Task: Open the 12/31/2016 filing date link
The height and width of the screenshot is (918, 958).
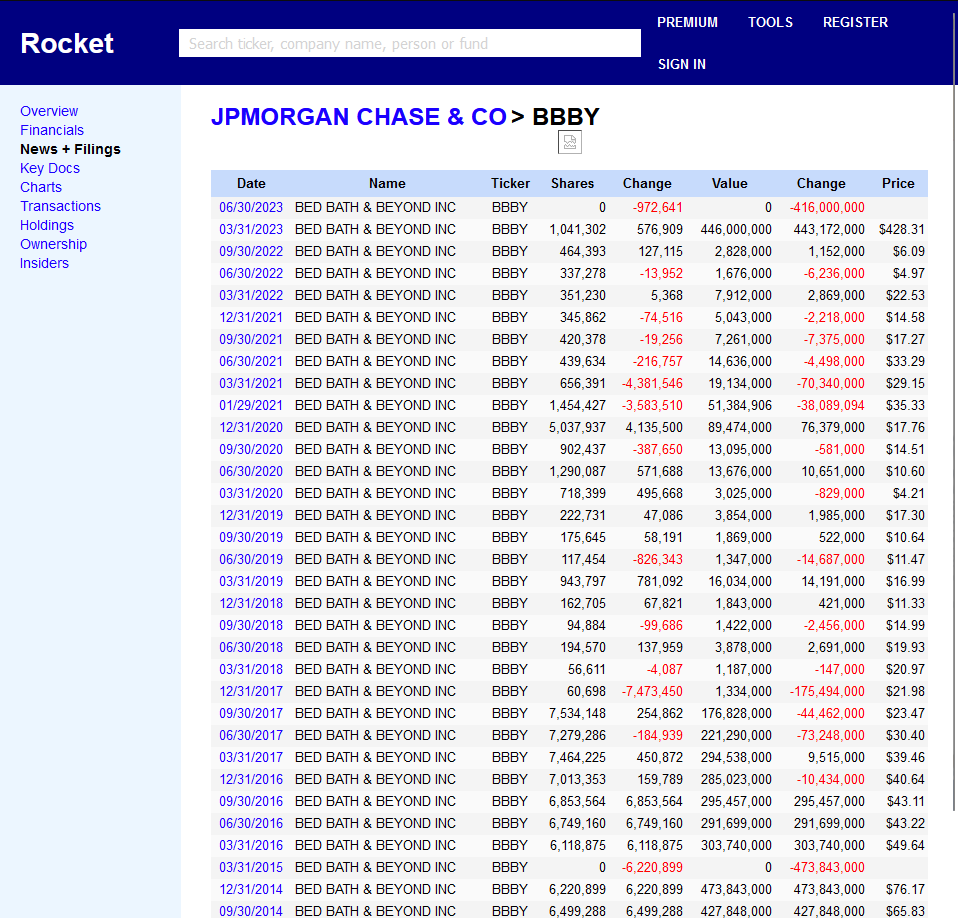Action: click(x=251, y=779)
